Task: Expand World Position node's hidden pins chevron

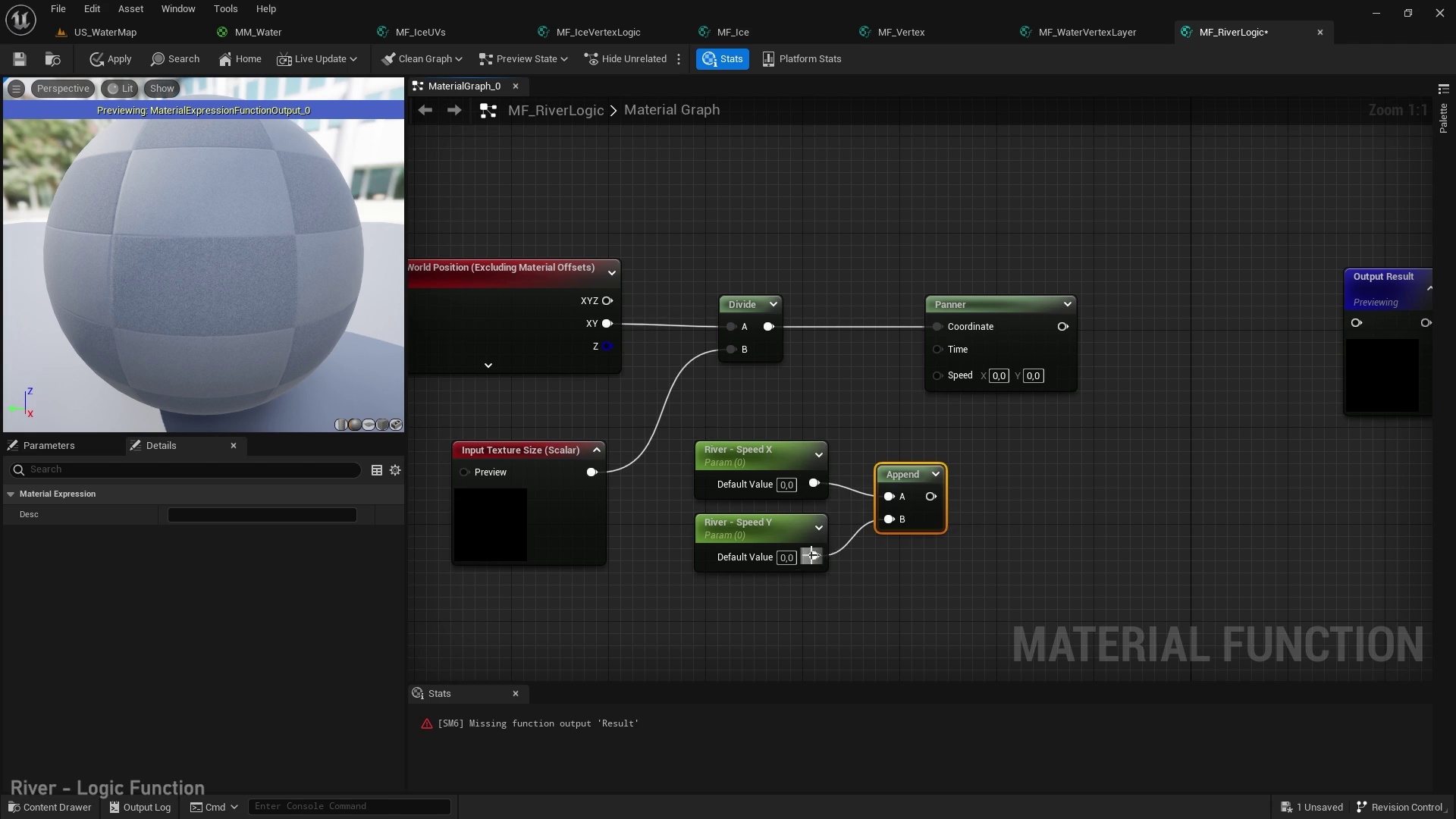Action: 488,366
